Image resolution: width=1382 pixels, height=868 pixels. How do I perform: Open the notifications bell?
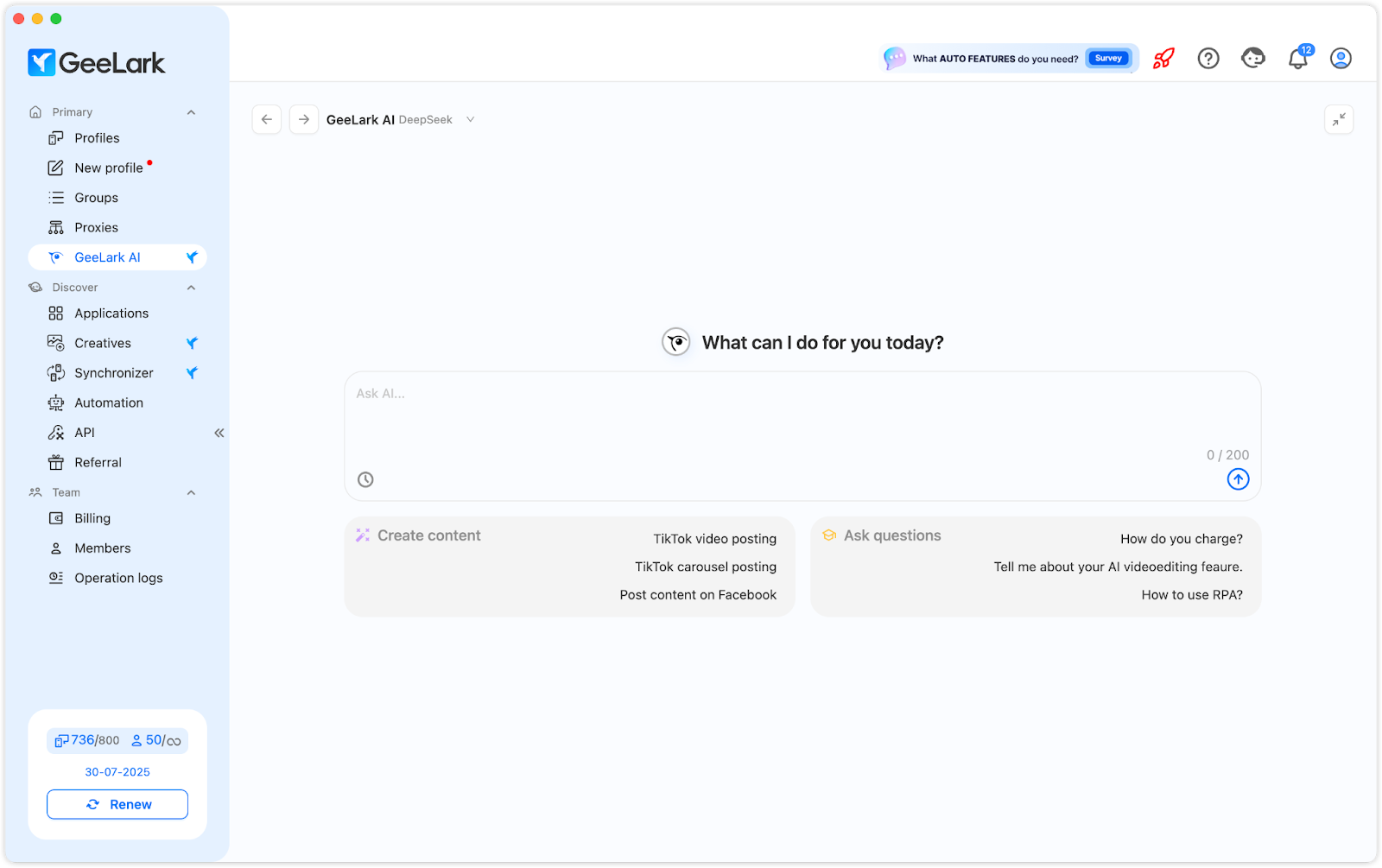[1298, 58]
